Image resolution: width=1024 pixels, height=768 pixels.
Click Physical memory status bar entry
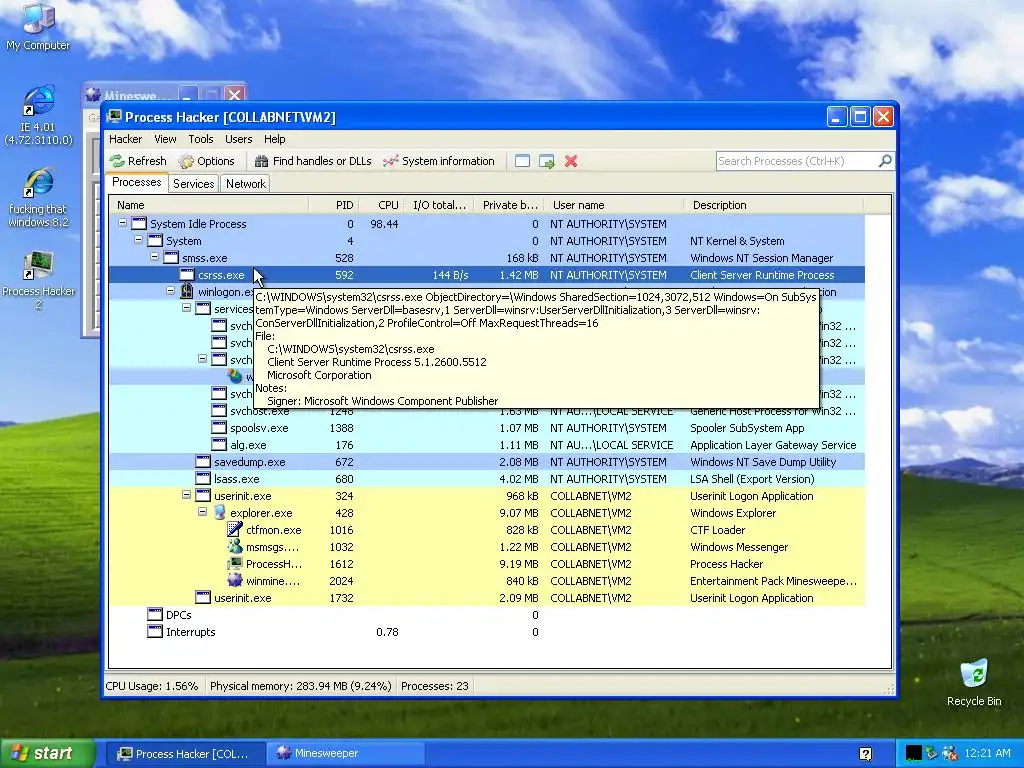(x=300, y=686)
